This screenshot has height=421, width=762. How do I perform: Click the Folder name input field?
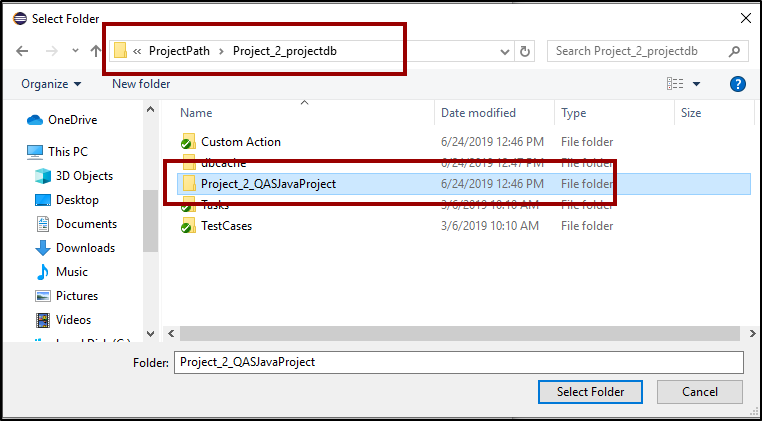[458, 362]
